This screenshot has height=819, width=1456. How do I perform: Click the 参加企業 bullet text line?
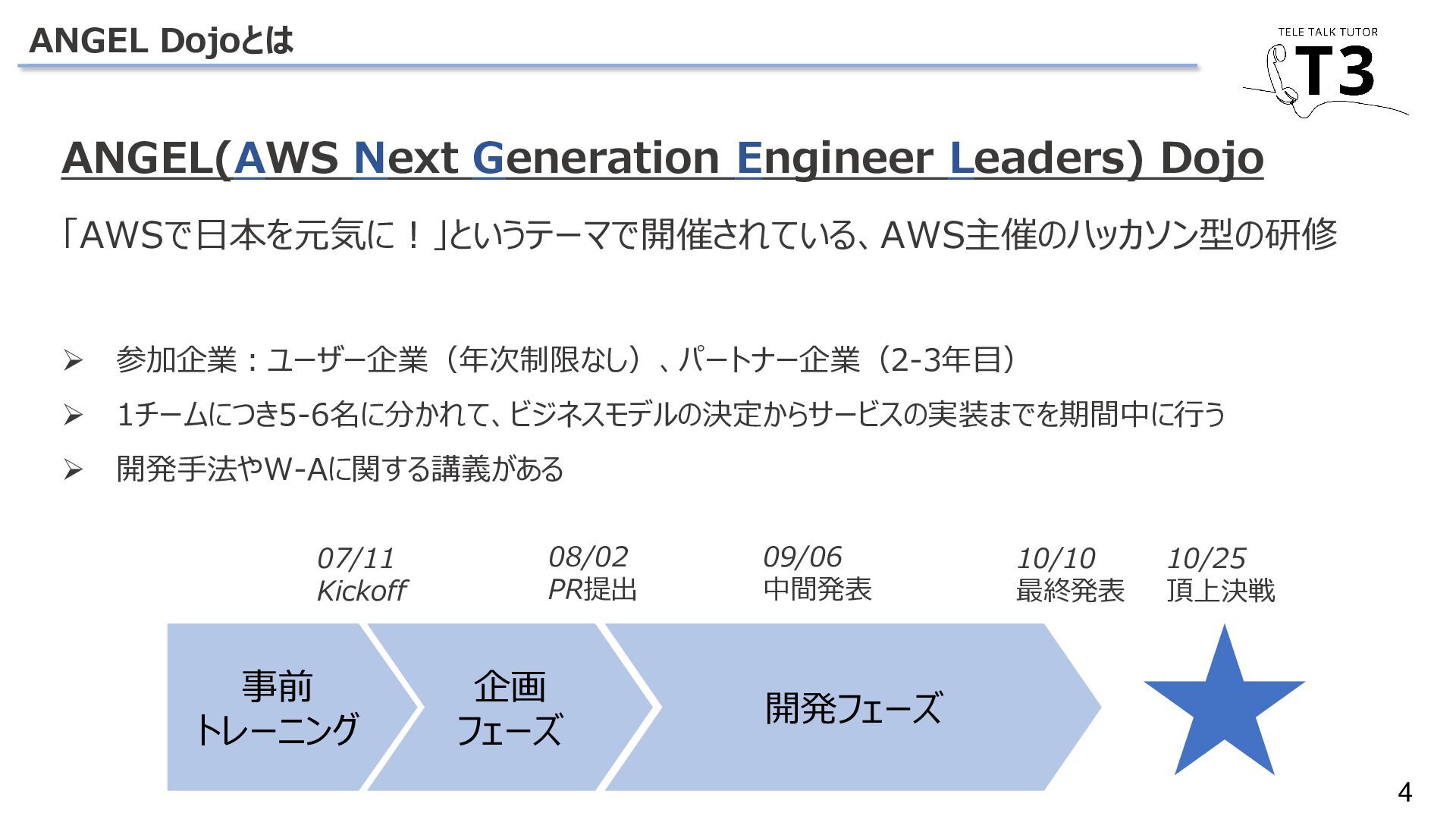click(x=566, y=359)
